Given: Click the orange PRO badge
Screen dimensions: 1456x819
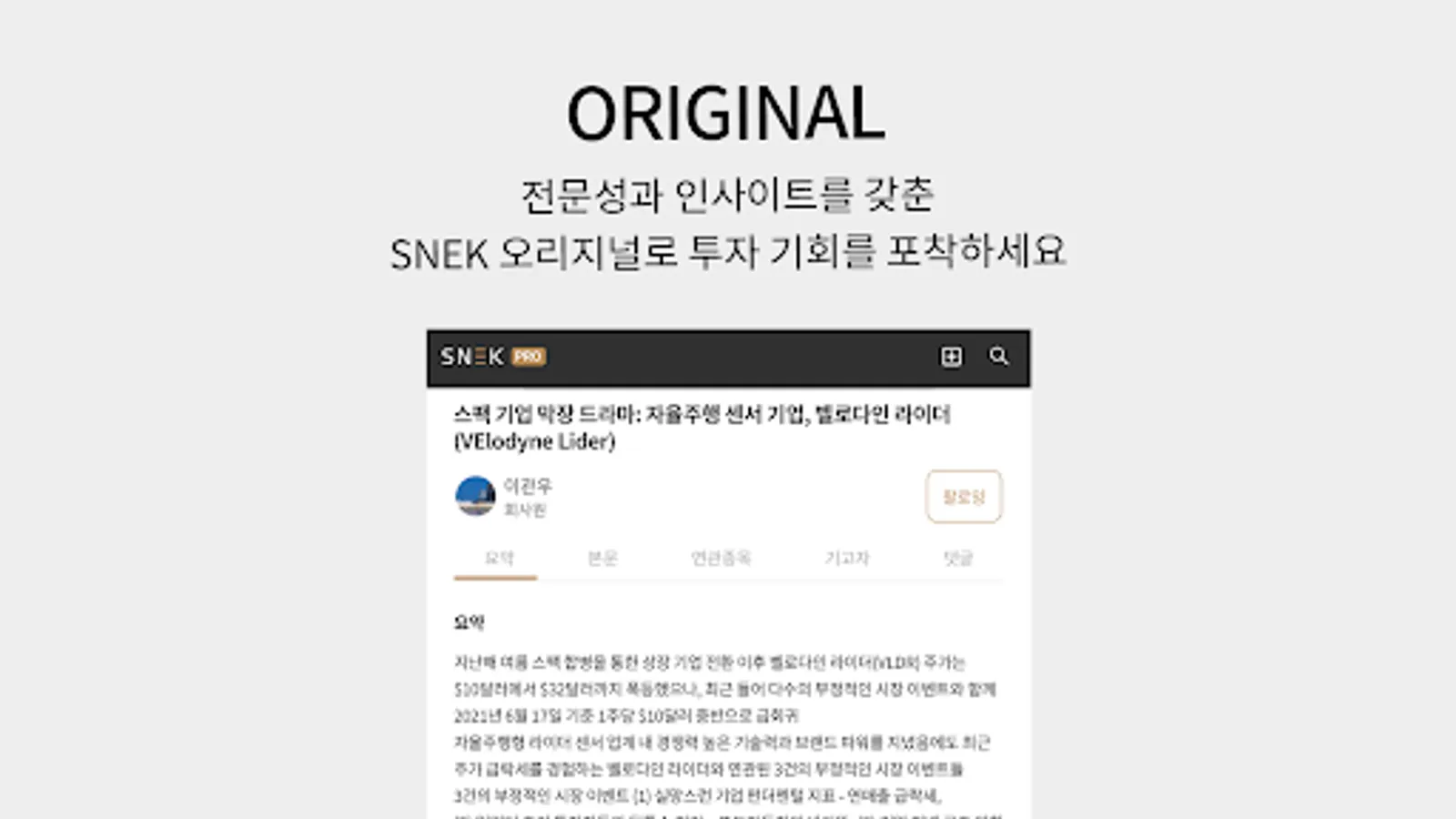Looking at the screenshot, I should (x=529, y=357).
